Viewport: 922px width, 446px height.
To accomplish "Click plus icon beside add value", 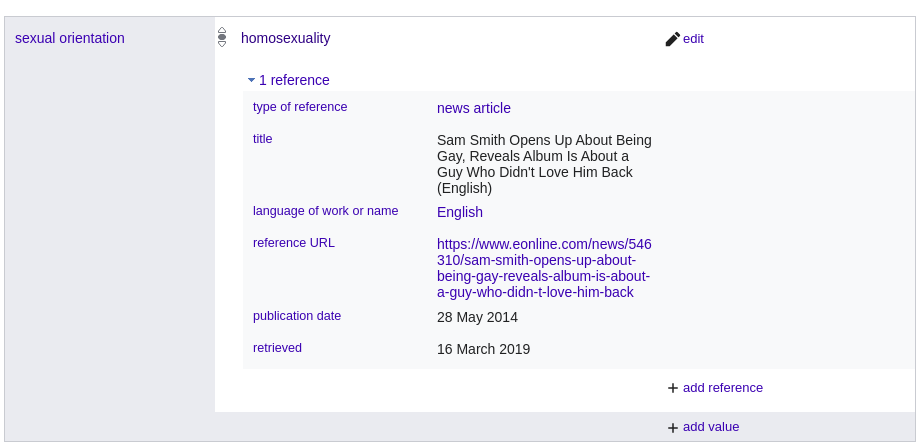I will click(x=673, y=427).
